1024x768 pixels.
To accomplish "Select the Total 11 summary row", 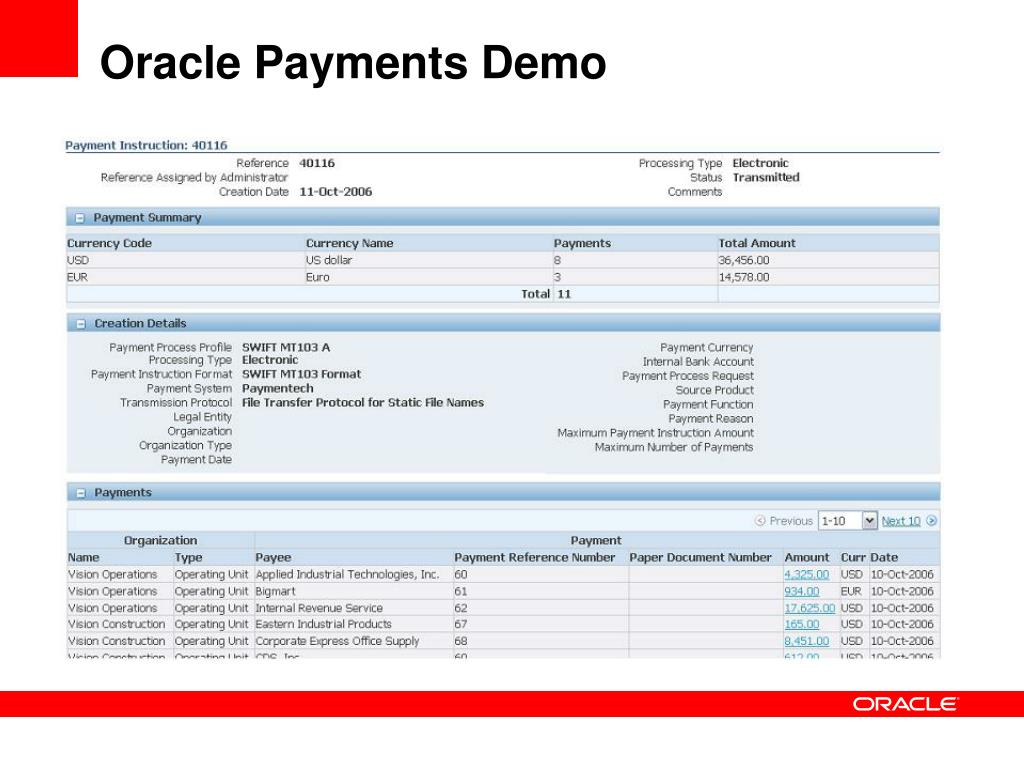I will coord(503,294).
